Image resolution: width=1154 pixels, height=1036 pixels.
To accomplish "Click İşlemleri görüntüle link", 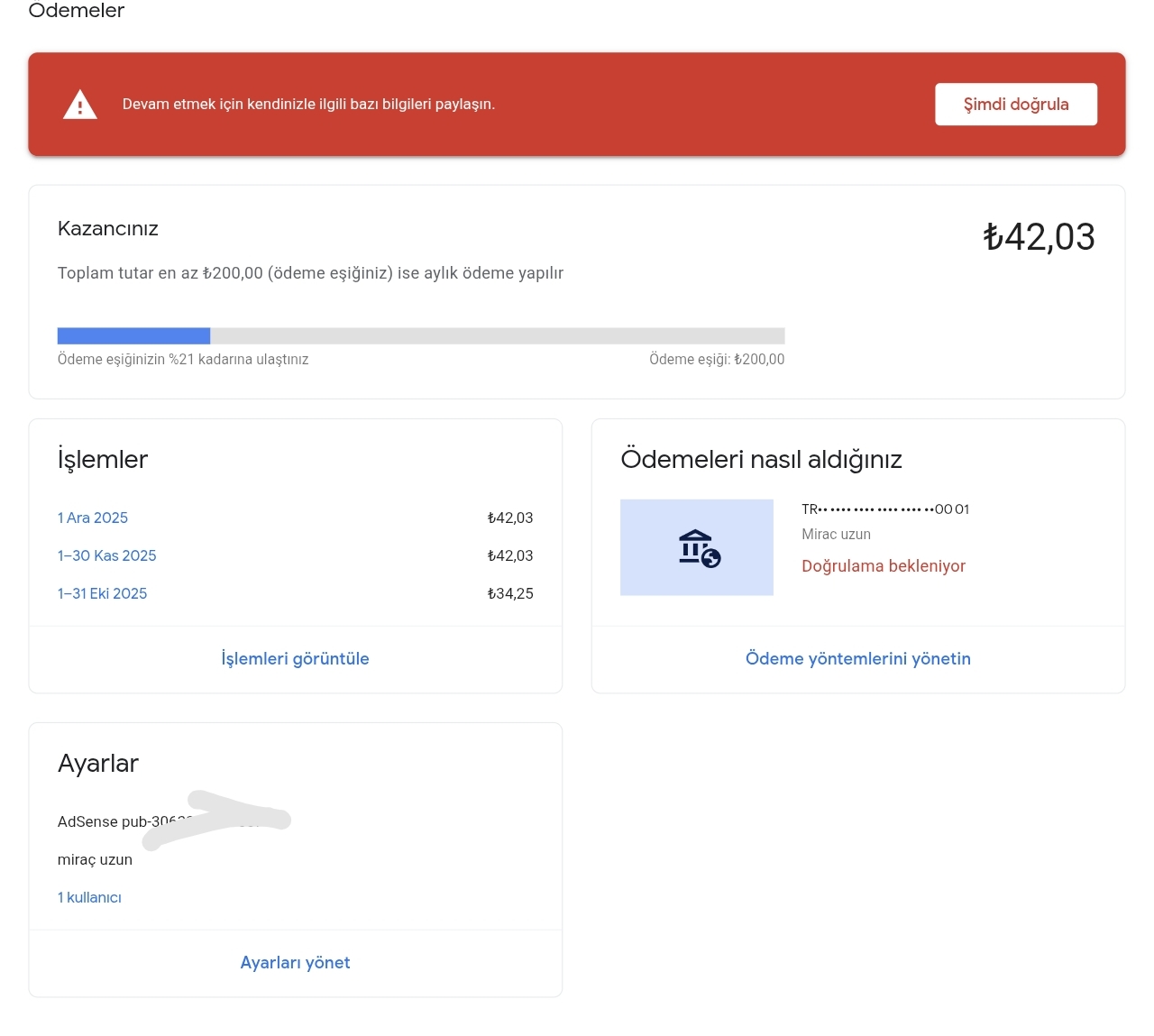I will pos(295,659).
